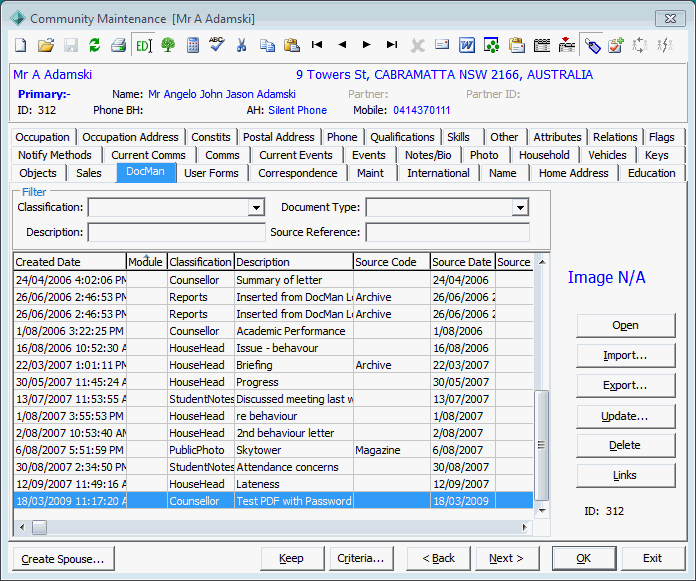Click the document list scroll up arrow
The height and width of the screenshot is (581, 696).
point(542,262)
